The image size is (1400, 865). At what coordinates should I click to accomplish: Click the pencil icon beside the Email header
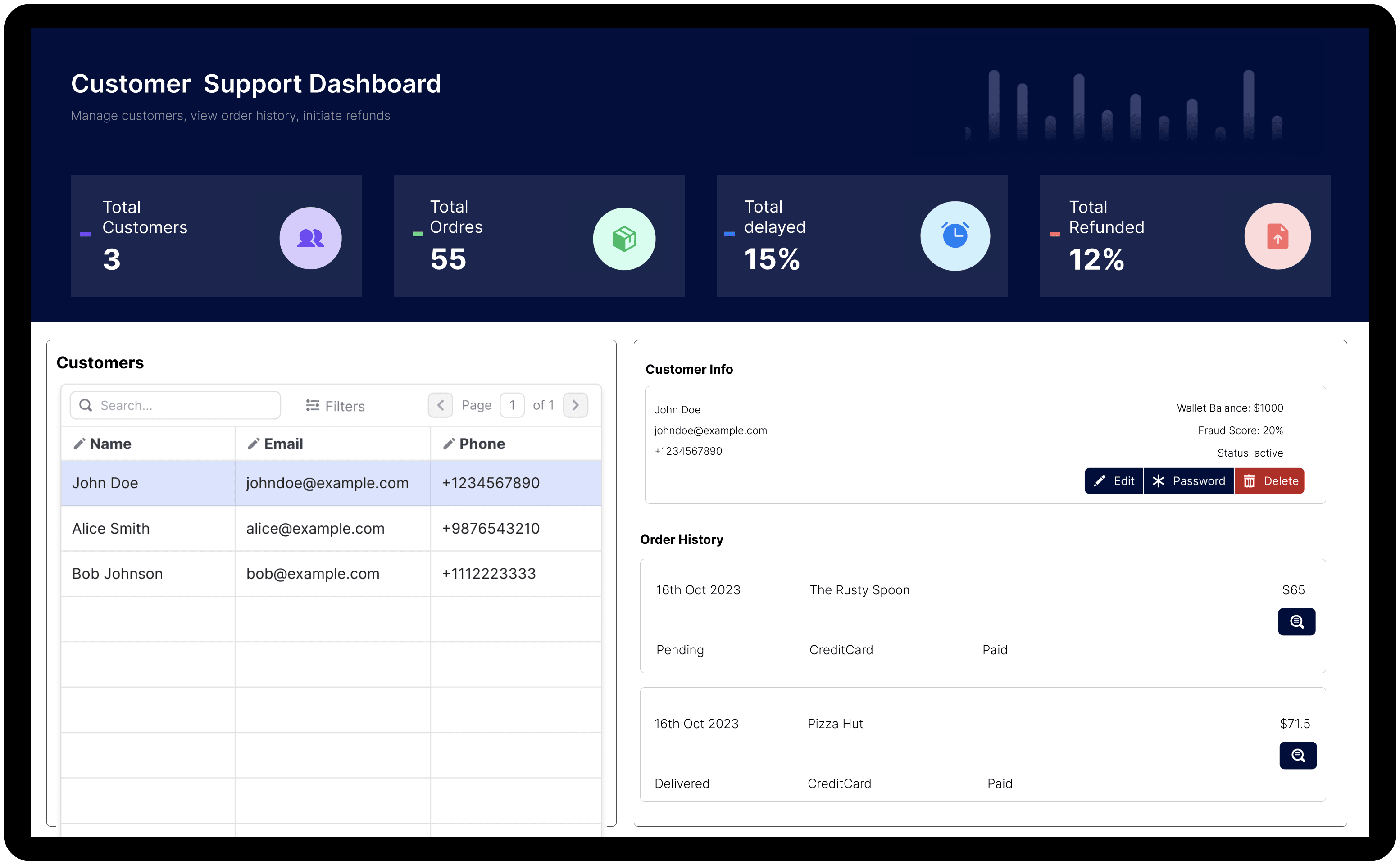tap(254, 444)
